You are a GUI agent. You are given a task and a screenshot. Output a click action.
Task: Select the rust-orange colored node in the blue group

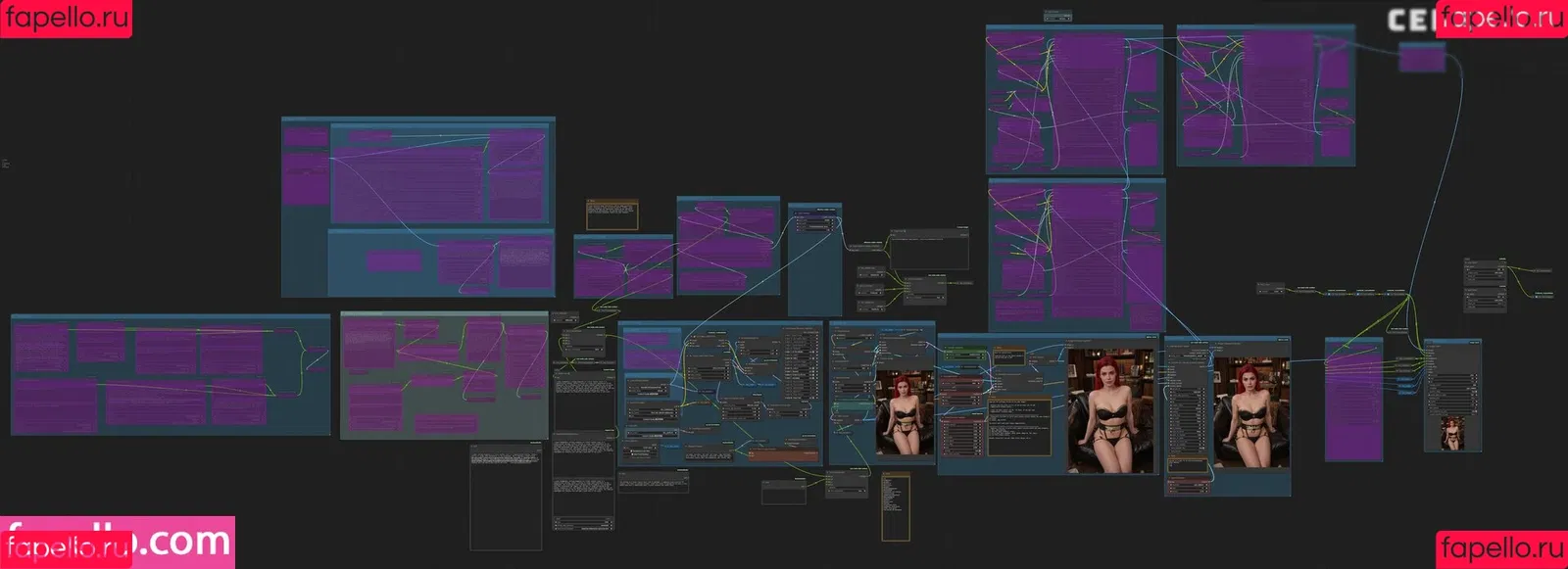(x=782, y=454)
